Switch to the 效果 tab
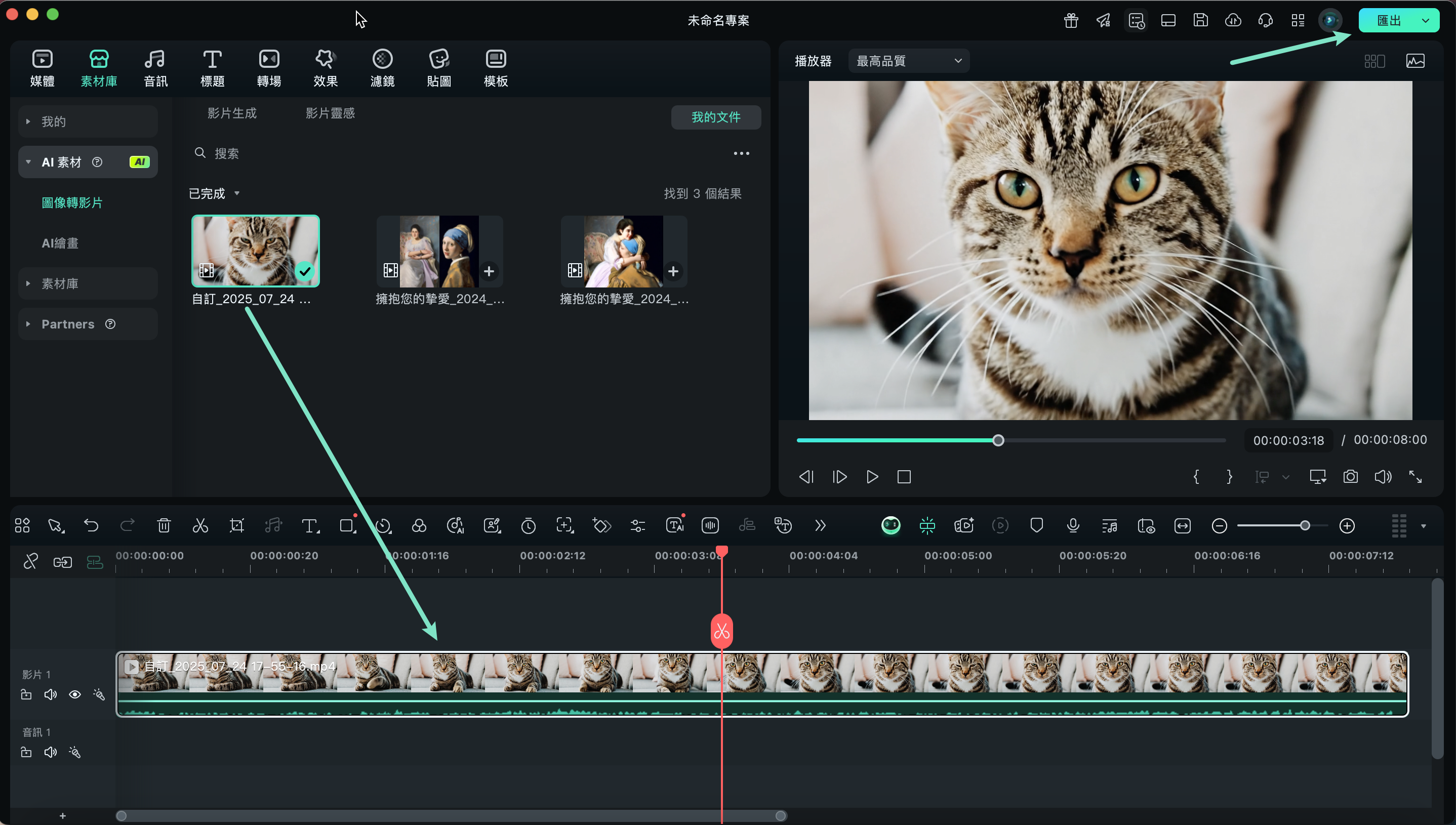The image size is (1456, 825). 326,68
